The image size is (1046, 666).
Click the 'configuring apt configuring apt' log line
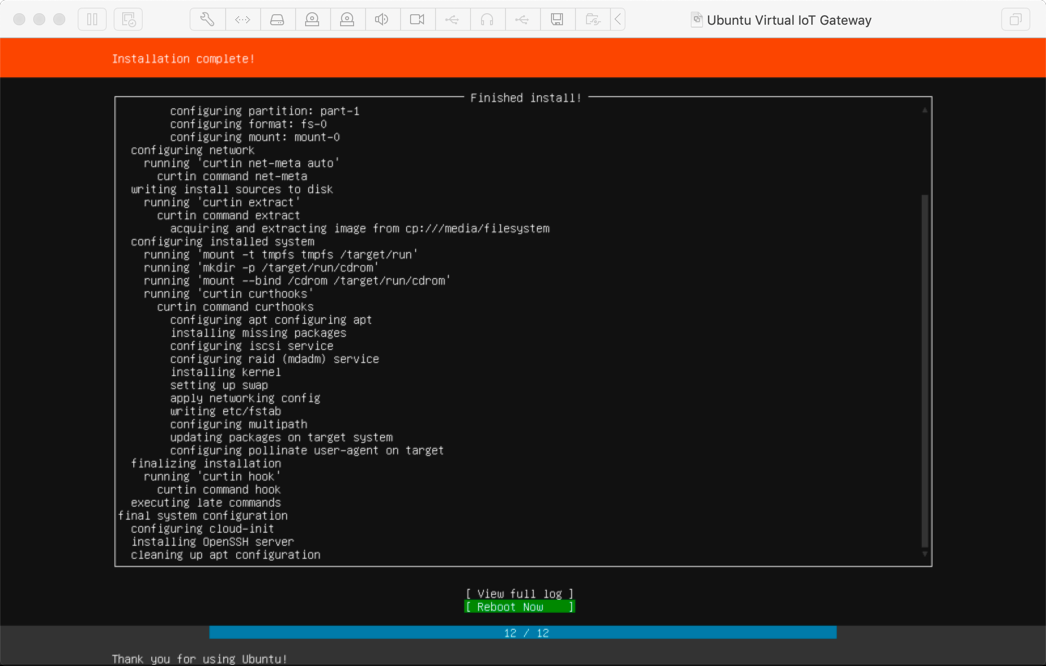pos(271,320)
